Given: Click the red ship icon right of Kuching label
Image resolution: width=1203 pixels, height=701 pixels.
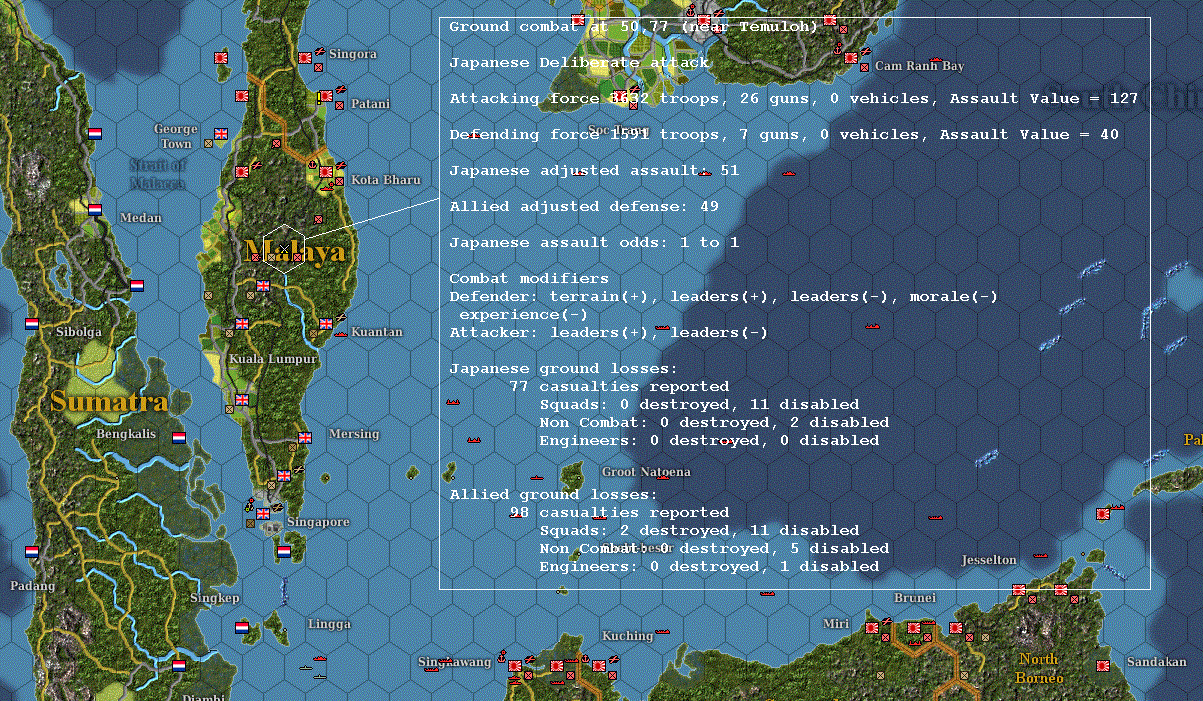Looking at the screenshot, I should [661, 631].
